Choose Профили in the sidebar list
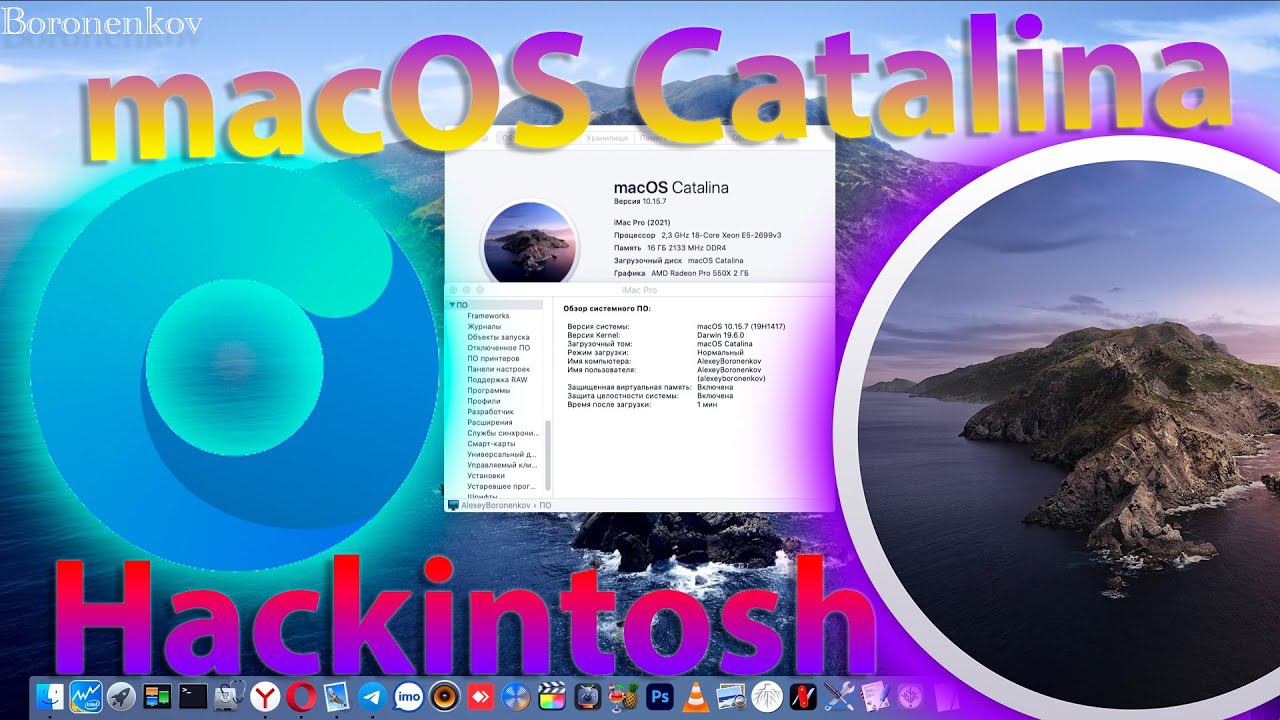Viewport: 1280px width, 720px height. click(x=484, y=401)
